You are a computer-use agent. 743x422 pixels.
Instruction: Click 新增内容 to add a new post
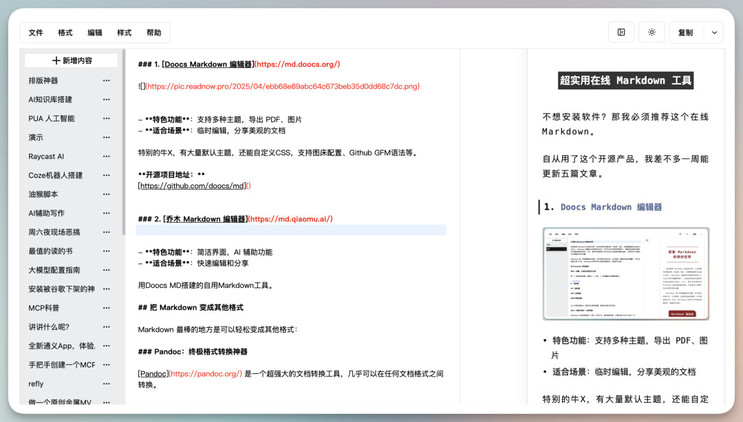(x=71, y=61)
